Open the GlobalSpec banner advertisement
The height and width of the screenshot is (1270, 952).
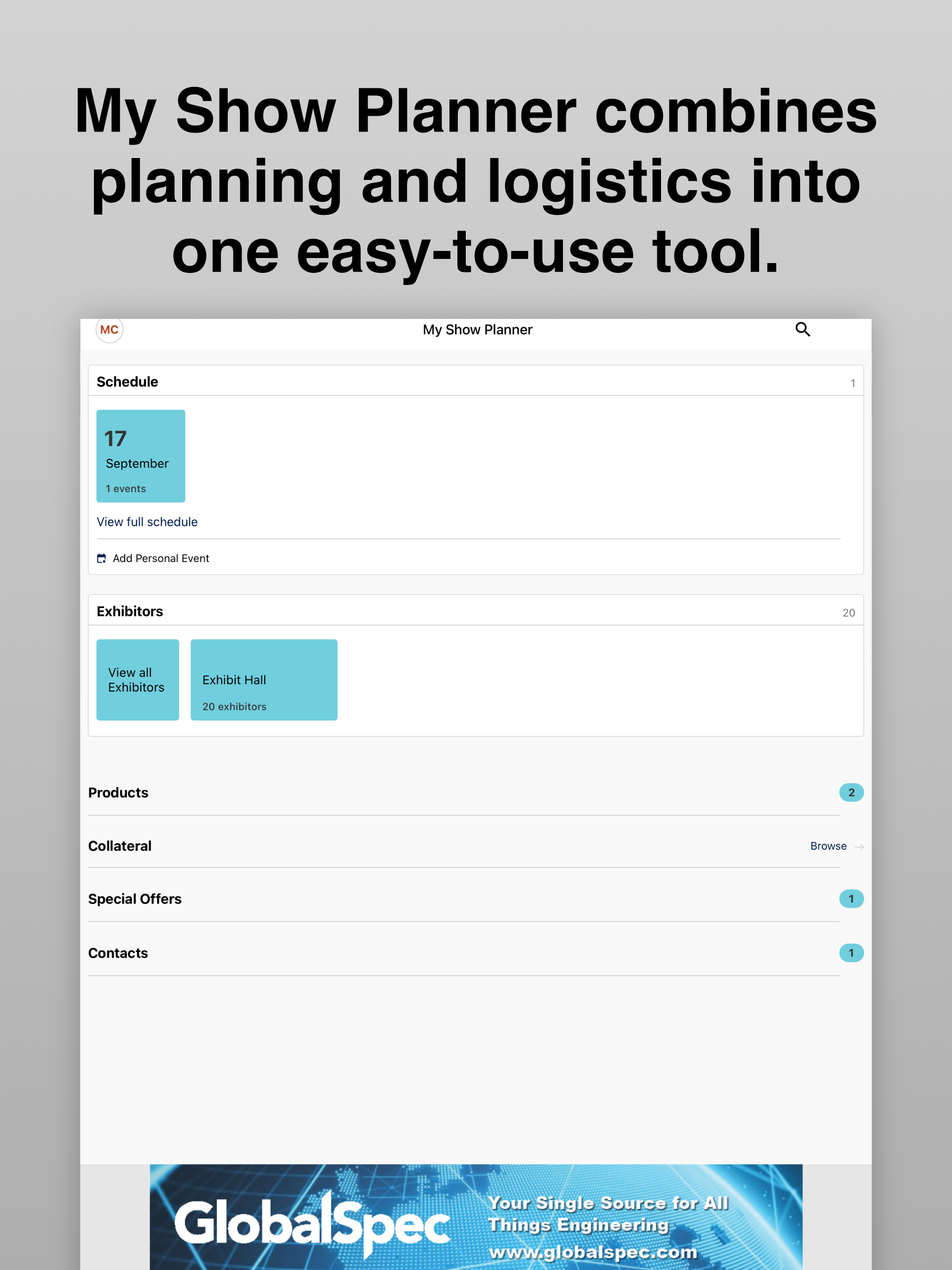click(476, 1217)
